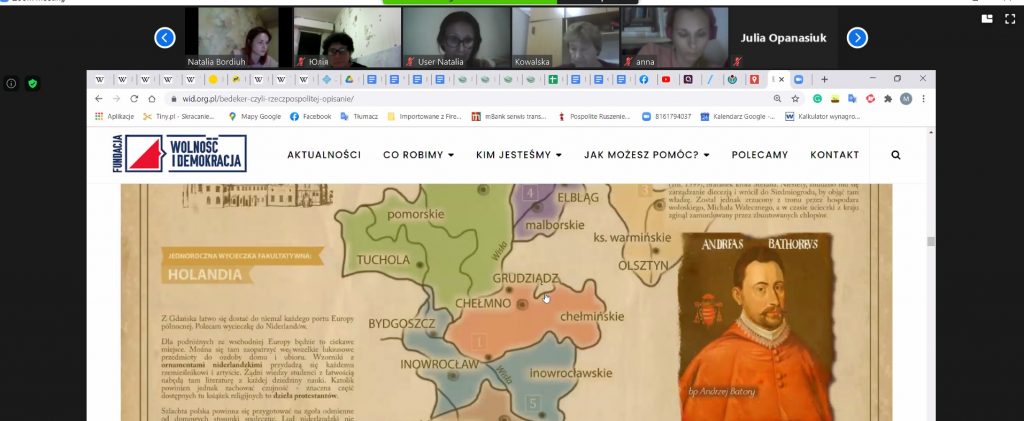
Task: Click the TUCHOLA label on the map
Action: 383,260
